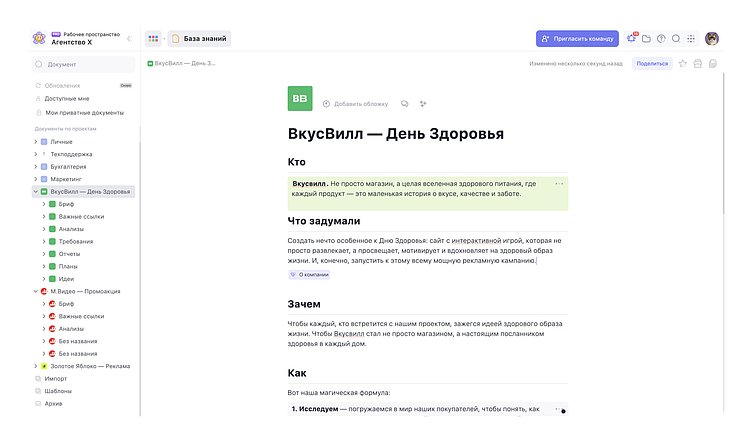Expand Золотое Яблоко — Реклама project
The image size is (751, 443).
pos(35,366)
